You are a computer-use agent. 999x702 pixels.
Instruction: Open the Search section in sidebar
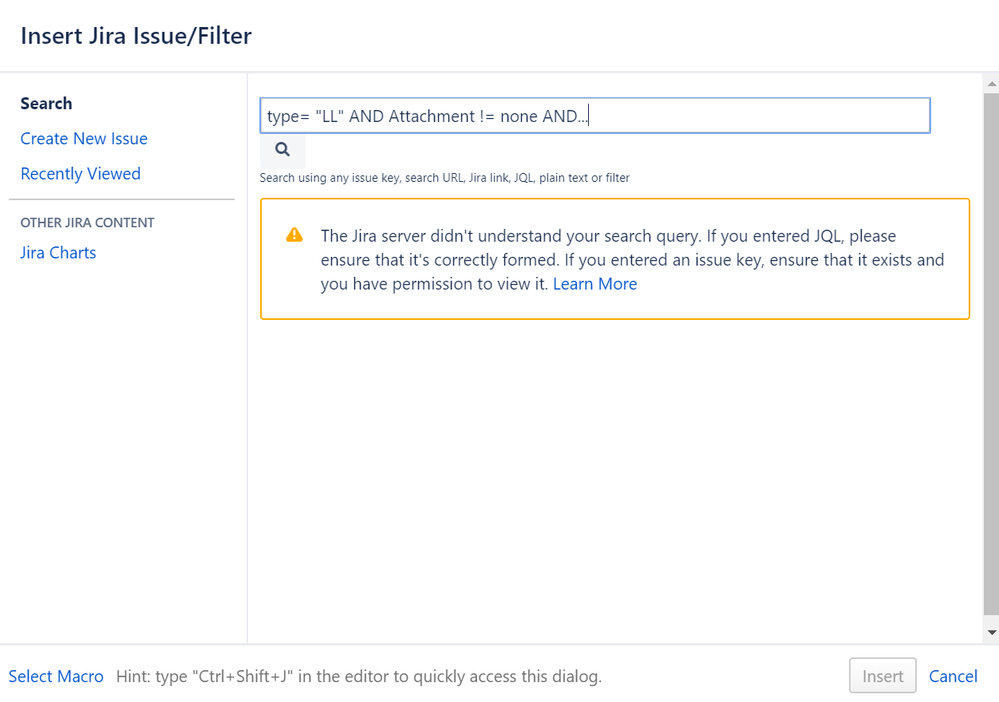click(46, 103)
